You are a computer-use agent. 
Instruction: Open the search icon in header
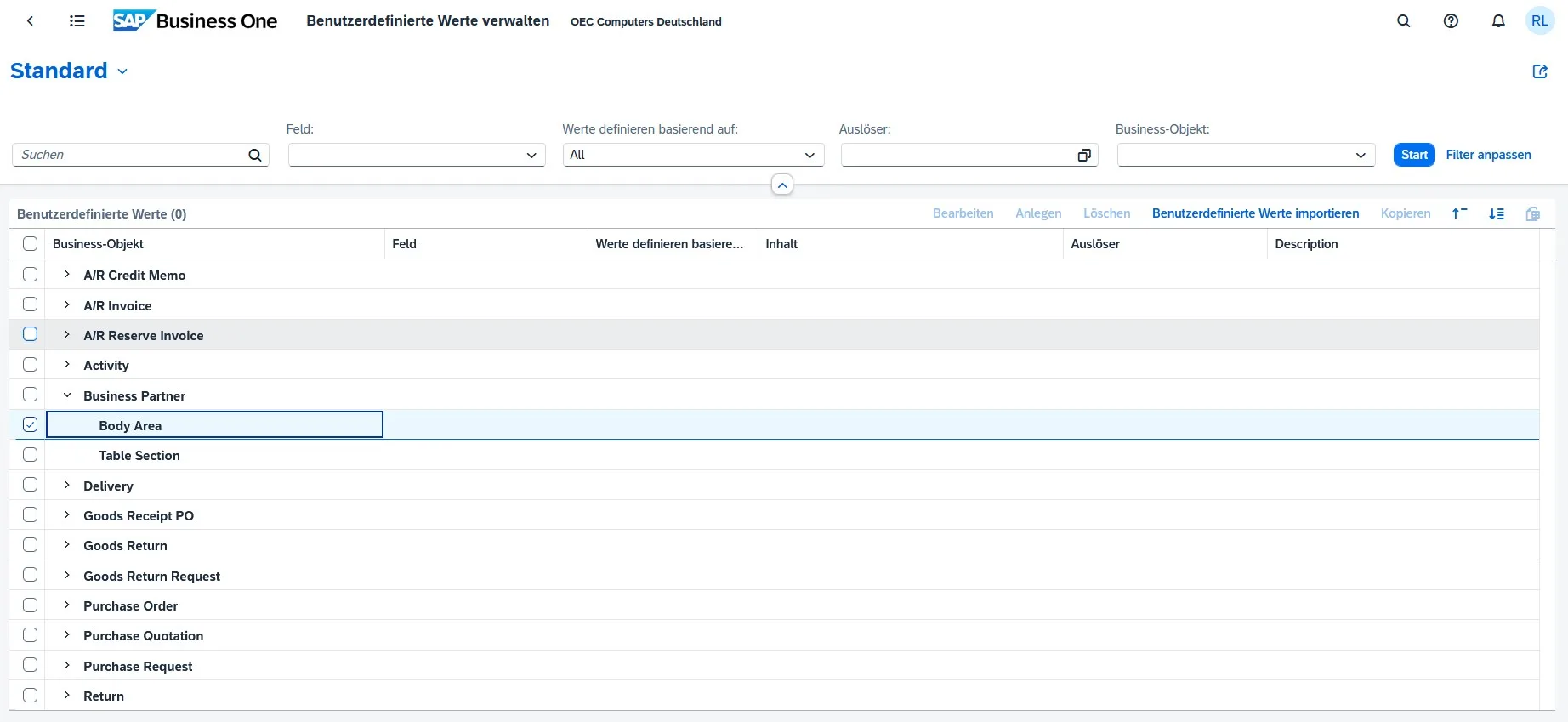[1404, 21]
